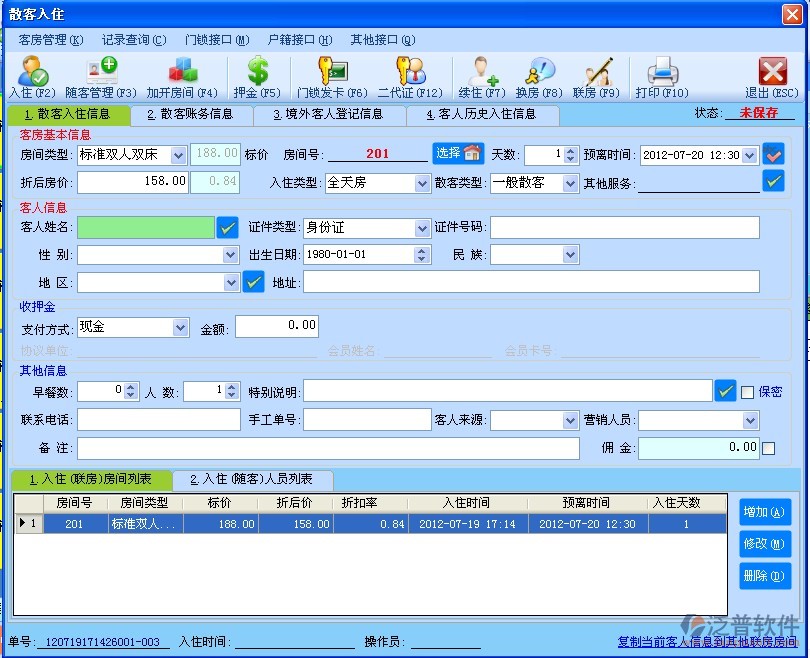Enable the 保密 checkbox

point(747,392)
